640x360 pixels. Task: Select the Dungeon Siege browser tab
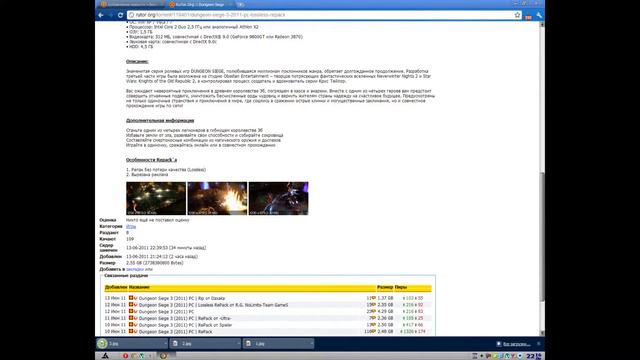[199, 4]
